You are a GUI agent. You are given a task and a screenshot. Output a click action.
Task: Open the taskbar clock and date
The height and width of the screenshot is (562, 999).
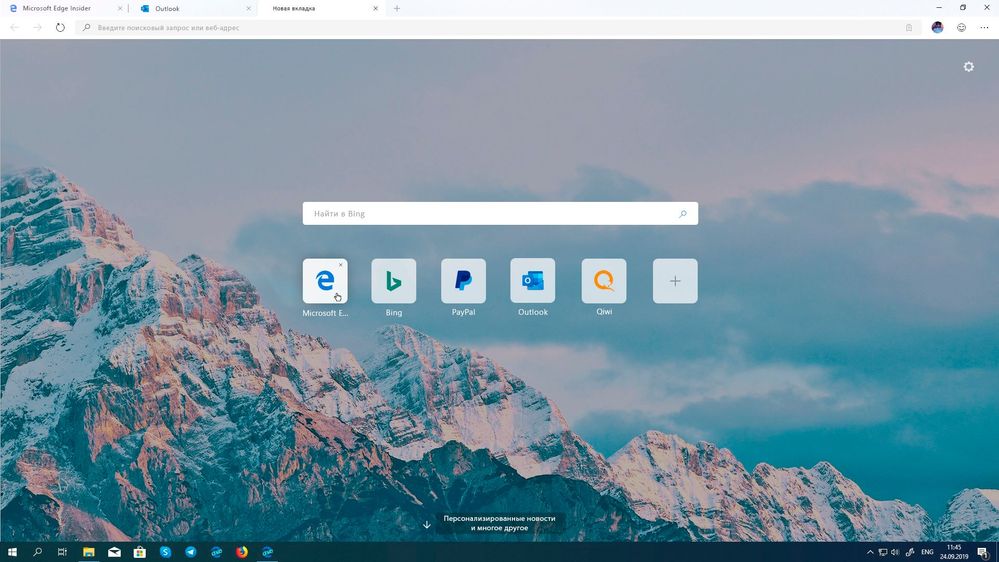(x=954, y=552)
